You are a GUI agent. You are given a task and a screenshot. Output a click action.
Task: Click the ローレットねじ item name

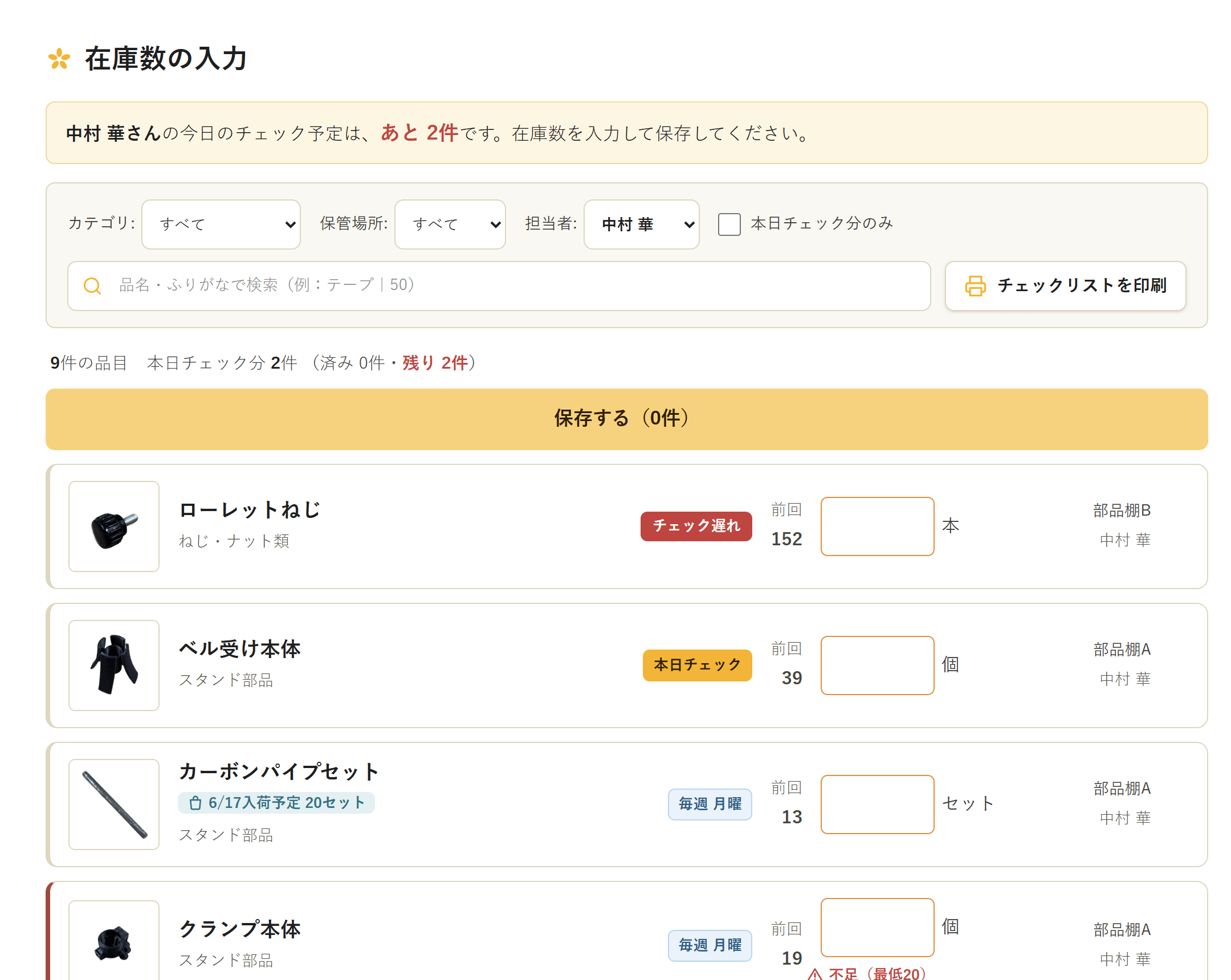pyautogui.click(x=250, y=510)
